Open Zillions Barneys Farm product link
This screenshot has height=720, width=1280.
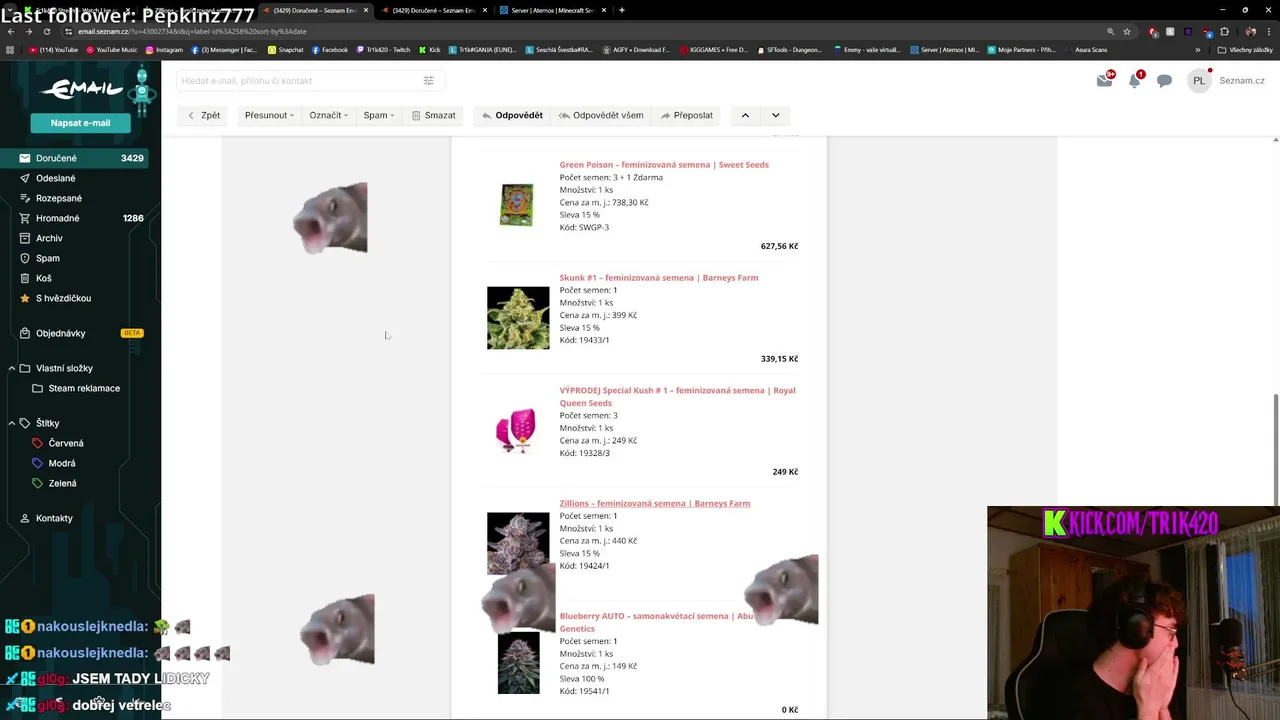pyautogui.click(x=655, y=503)
